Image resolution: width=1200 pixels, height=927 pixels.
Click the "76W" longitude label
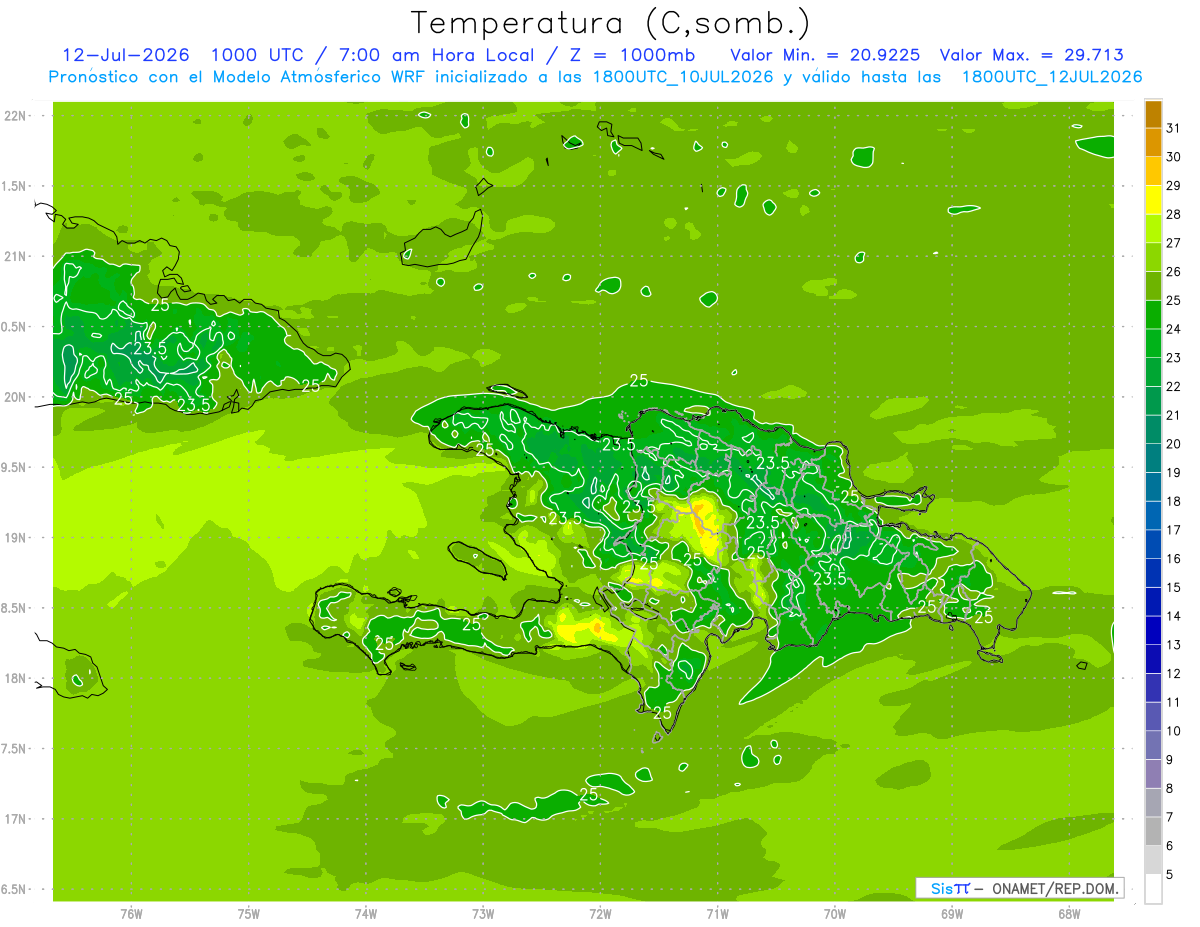click(131, 914)
